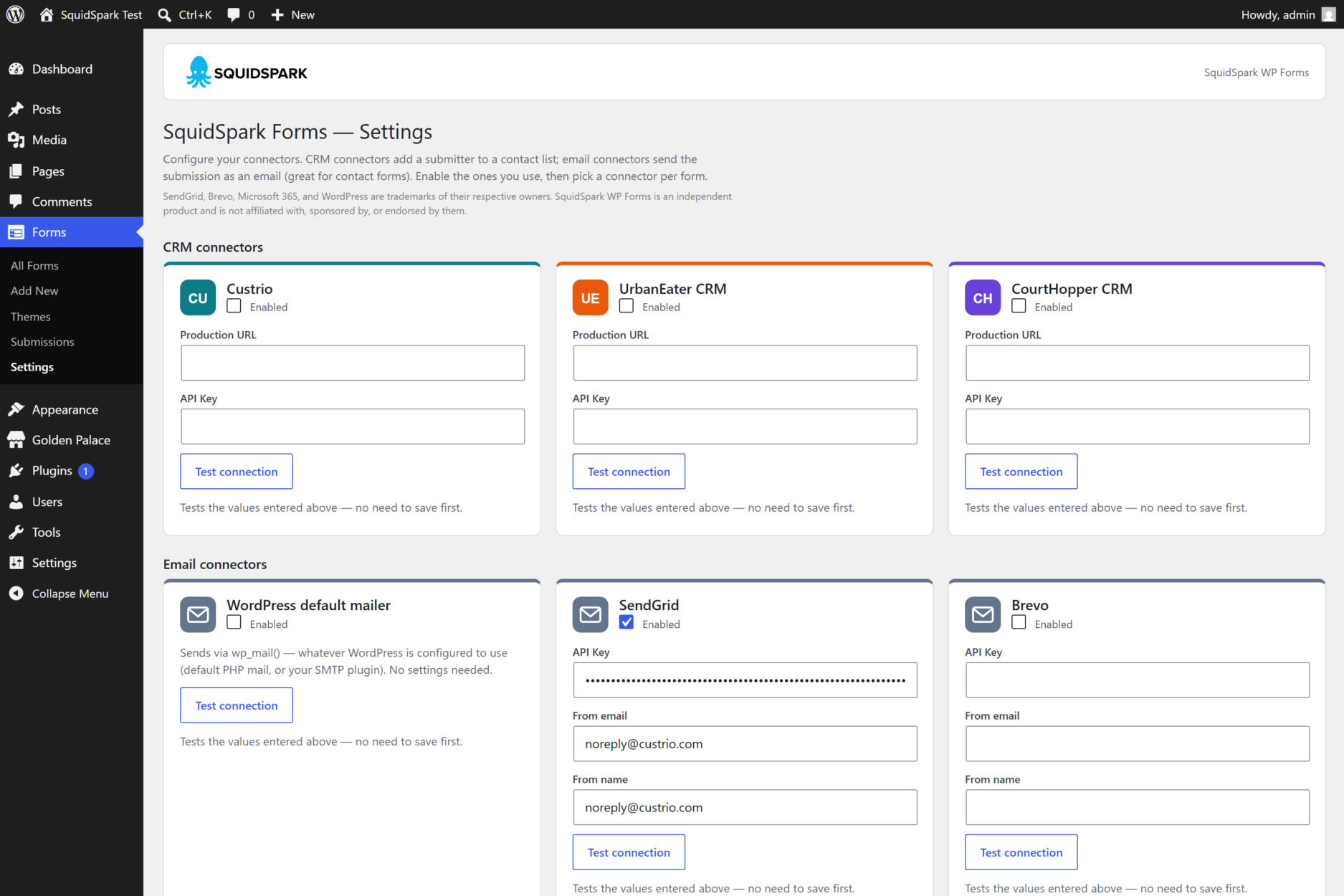Focus SendGrid From name field
Screen dimensions: 1344x896
pos(745,807)
